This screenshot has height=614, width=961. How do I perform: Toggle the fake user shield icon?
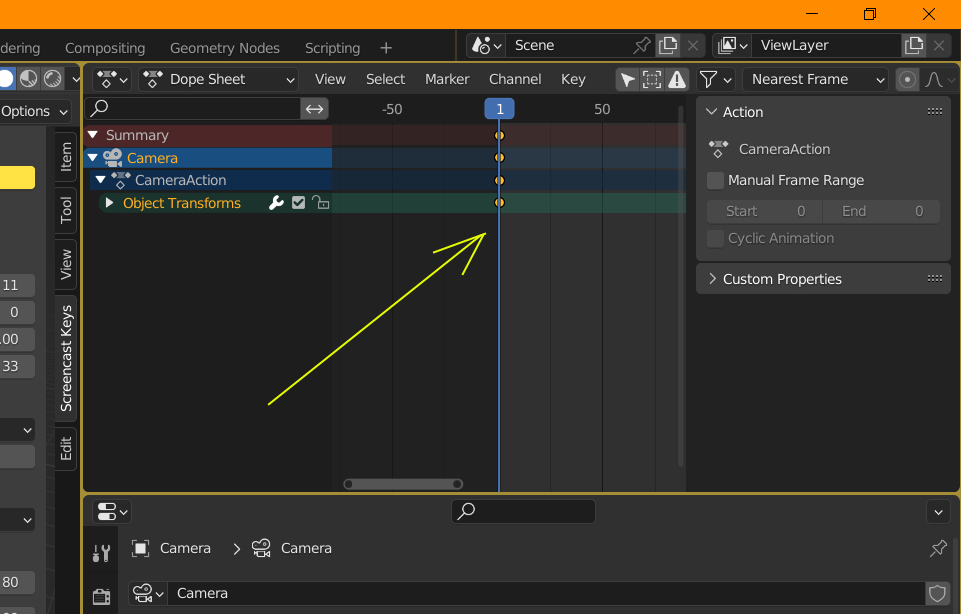937,593
